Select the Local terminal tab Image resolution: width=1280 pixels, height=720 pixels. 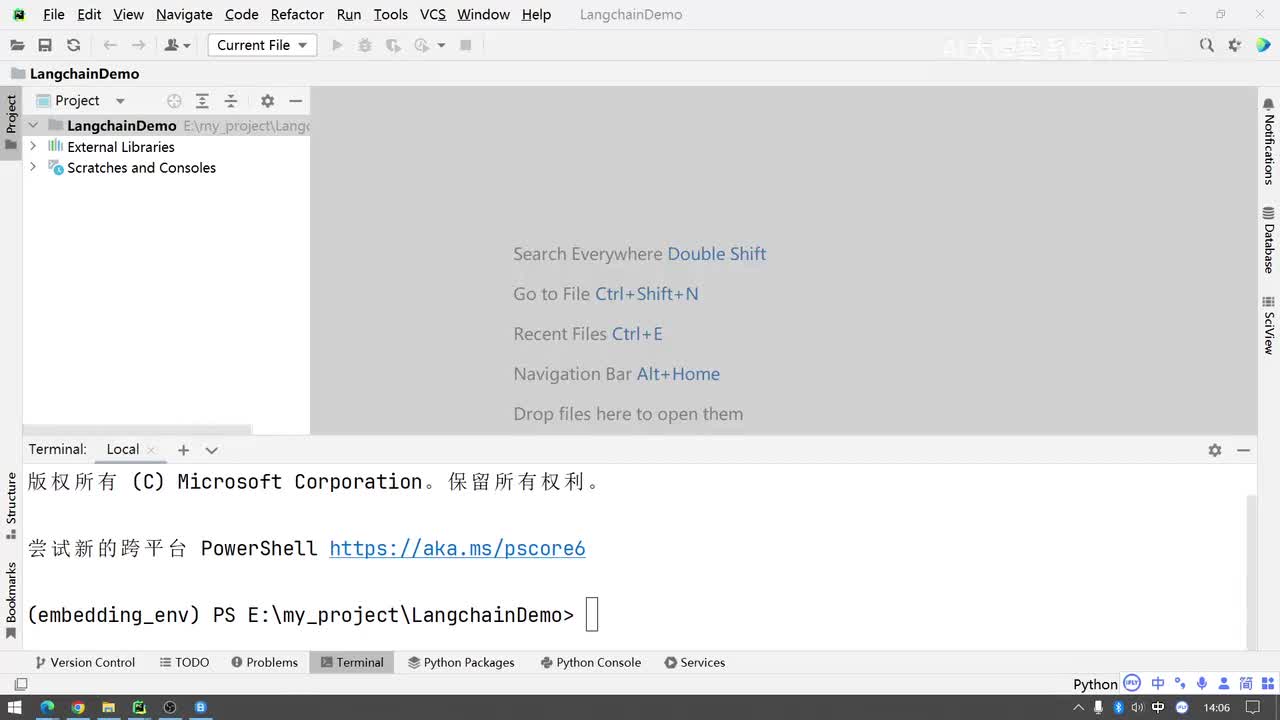click(123, 450)
